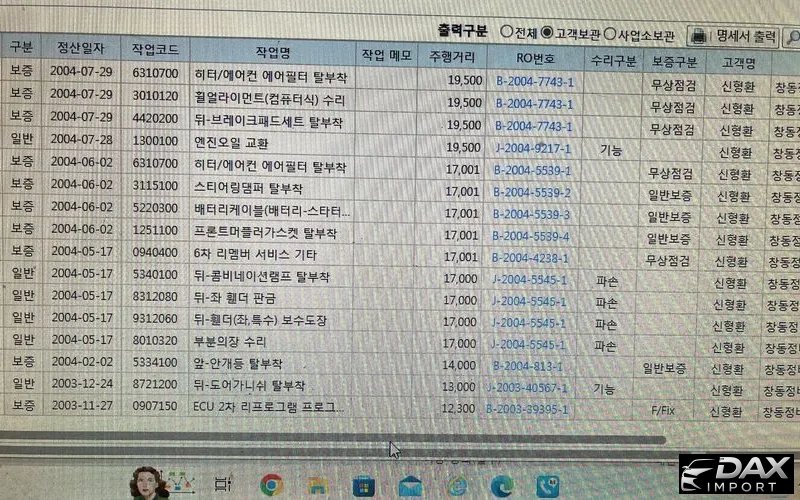Open RO number link B-2004-5539-2

pos(534,193)
